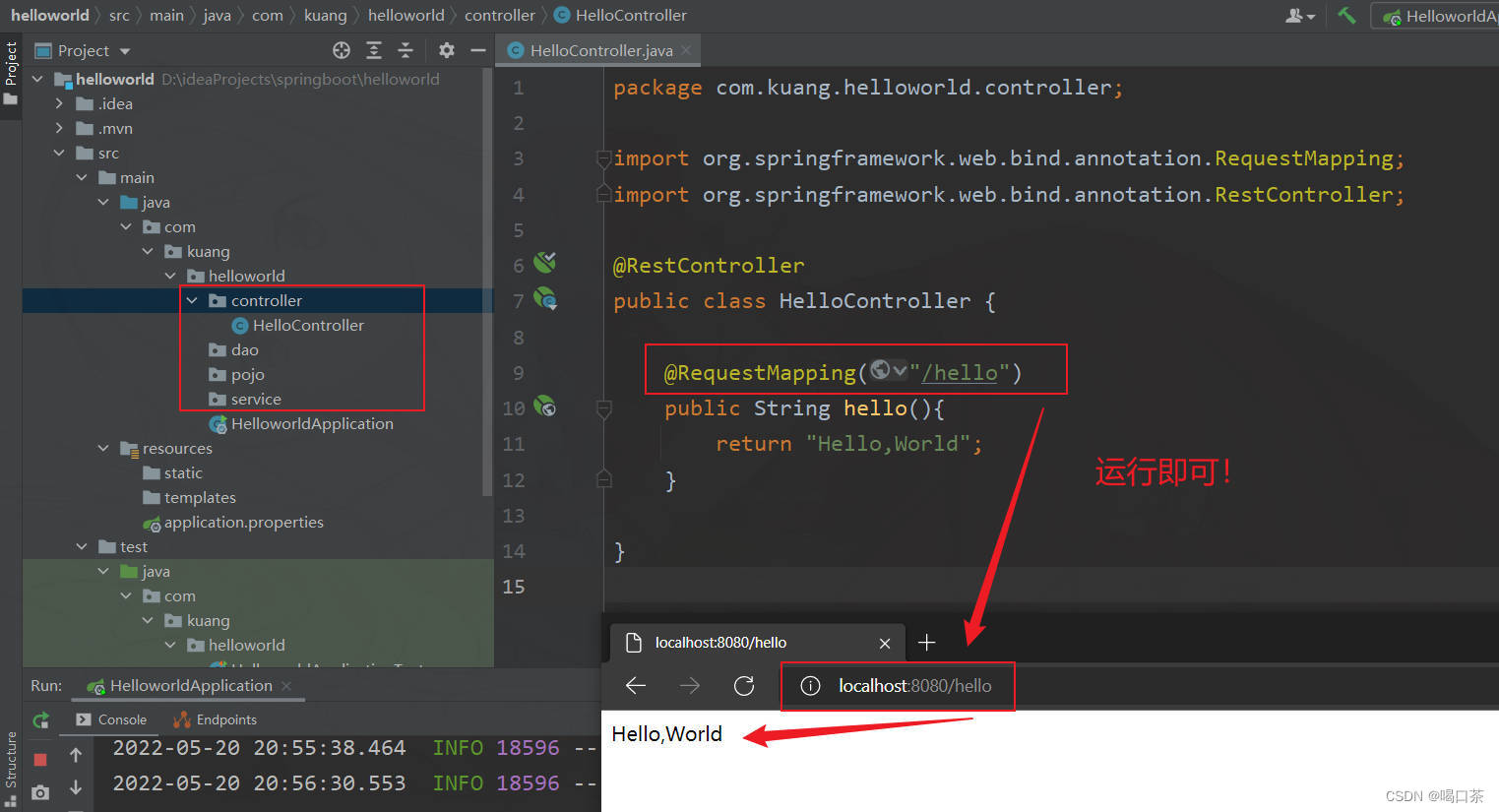The height and width of the screenshot is (812, 1499).
Task: Collapse the resources folder
Action: 103,448
